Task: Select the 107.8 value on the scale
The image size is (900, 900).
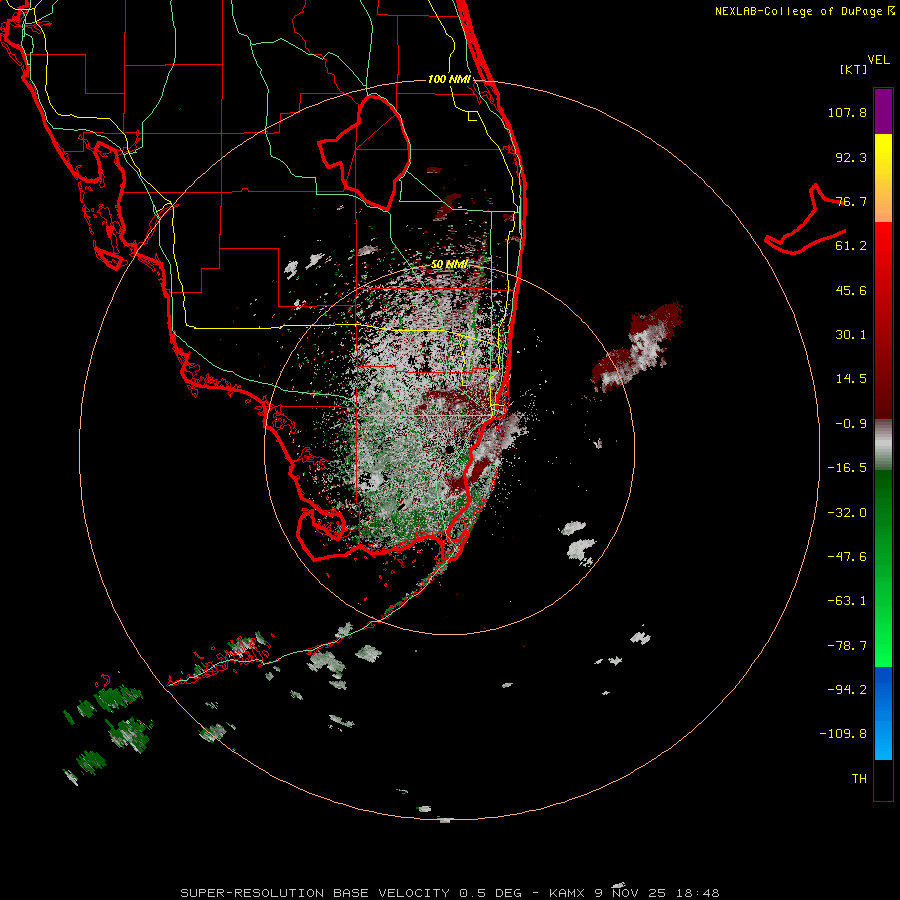Action: point(847,112)
